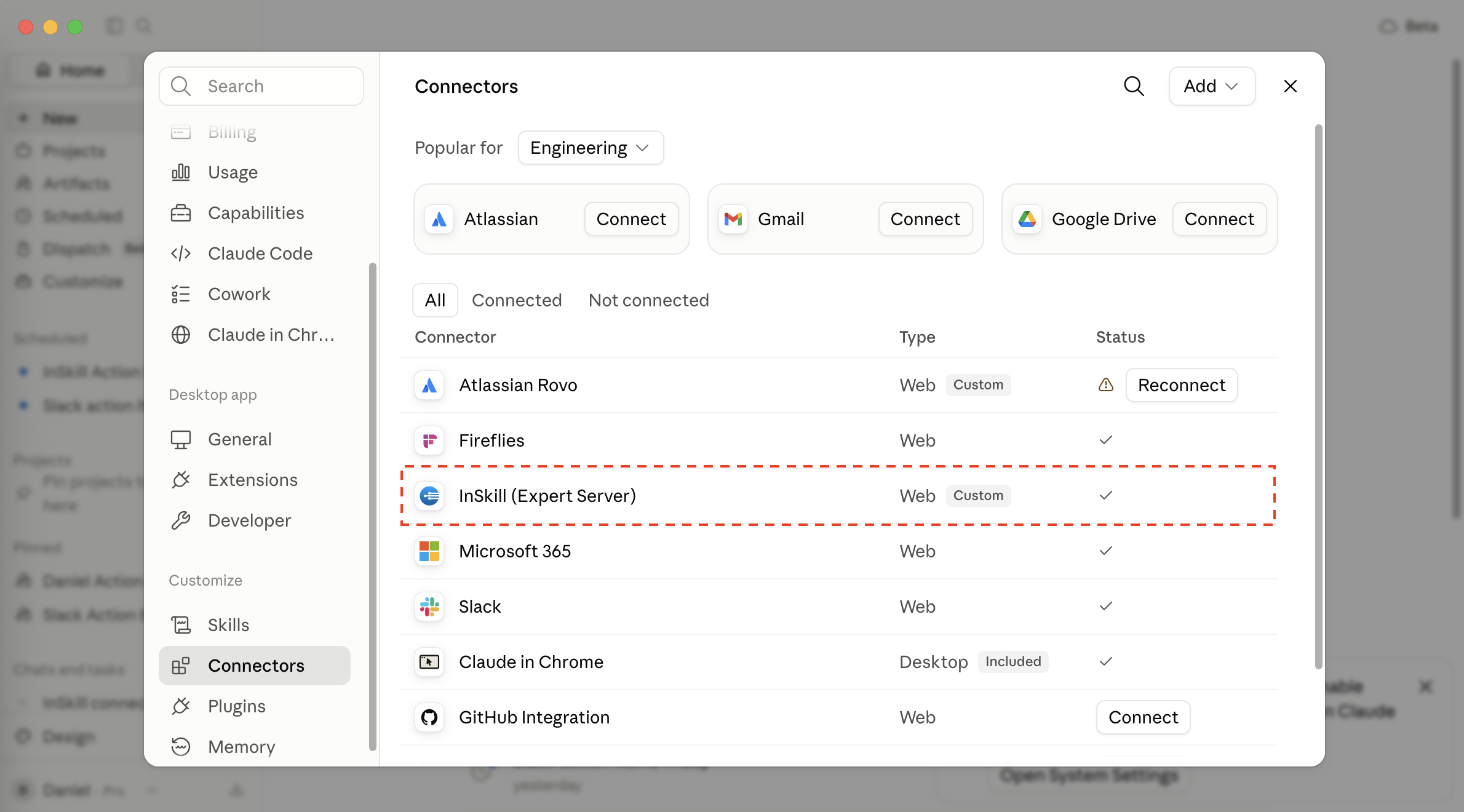
Task: Click the connectors list vertical scrollbar
Action: pyautogui.click(x=1318, y=397)
